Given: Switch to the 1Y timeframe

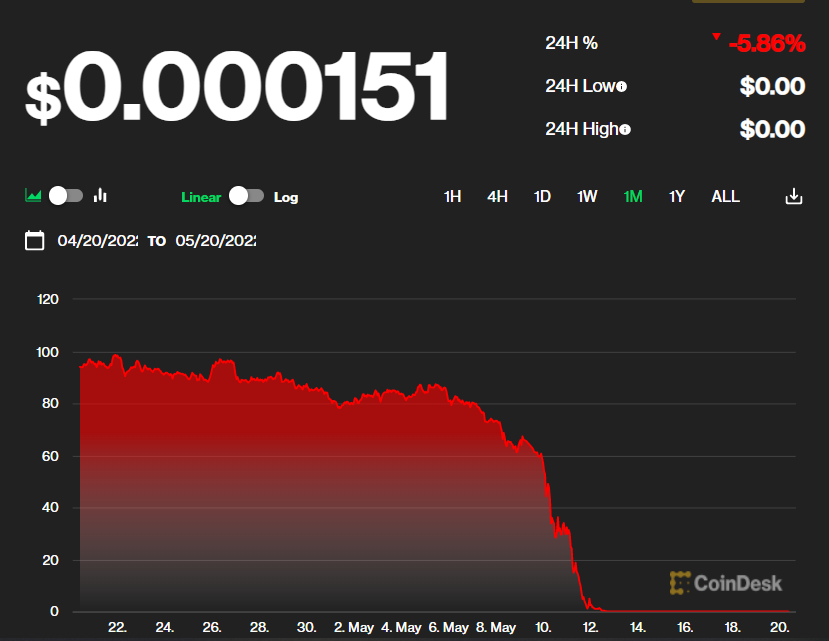Looking at the screenshot, I should [x=676, y=196].
